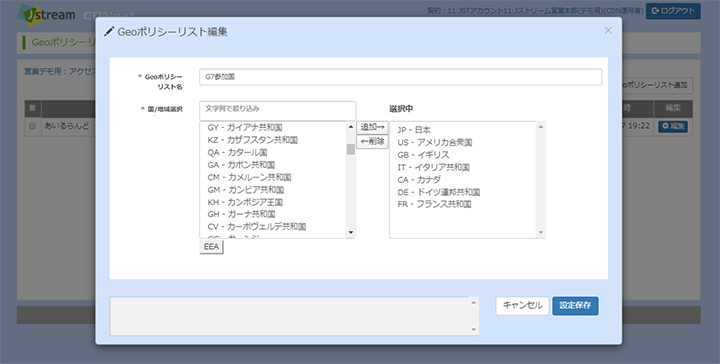Select CA - カナダ in selected list
Viewport: 720px width, 364px height.
(x=419, y=179)
